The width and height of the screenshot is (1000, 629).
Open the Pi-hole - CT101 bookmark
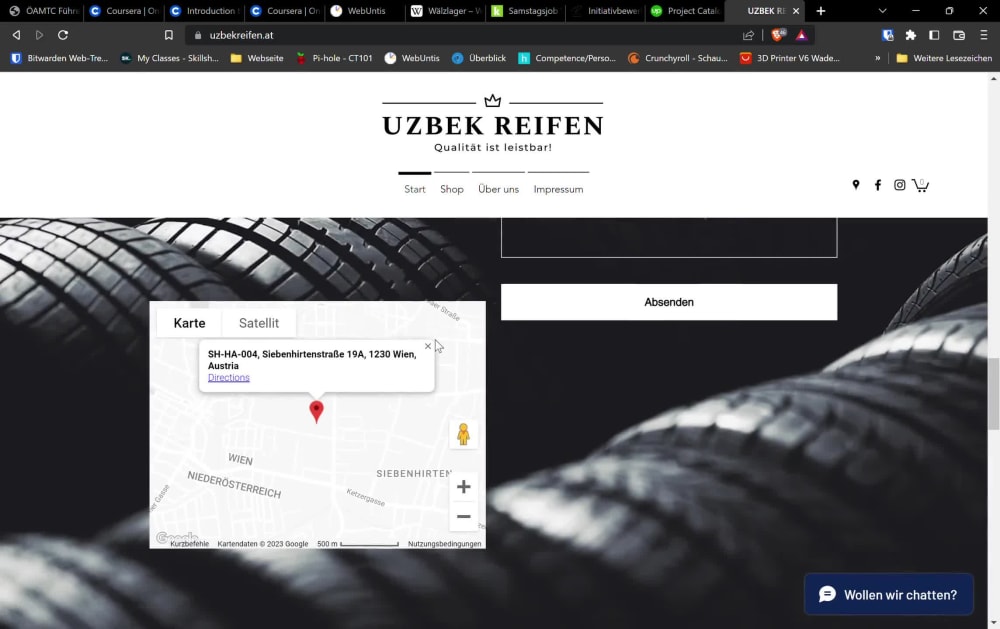(x=334, y=58)
